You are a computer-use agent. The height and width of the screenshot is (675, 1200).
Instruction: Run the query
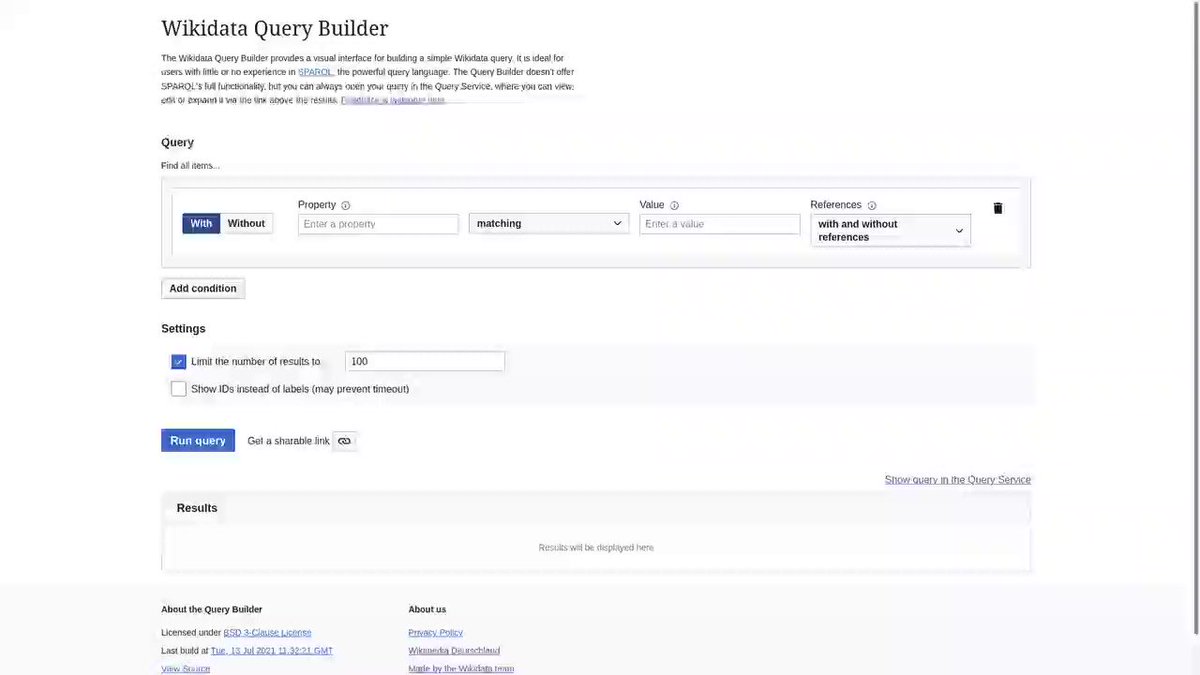[198, 441]
